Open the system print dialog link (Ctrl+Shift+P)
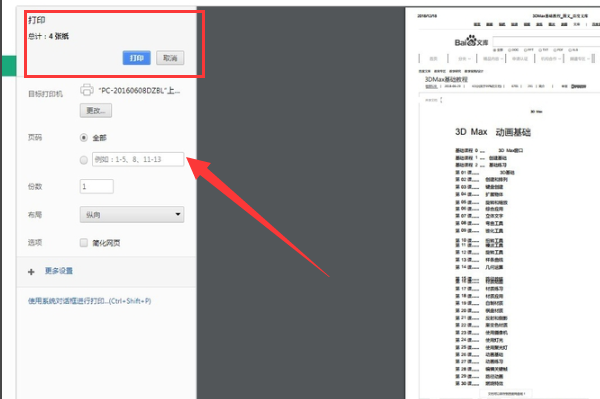Viewport: 600px width, 399px height. pyautogui.click(x=90, y=301)
